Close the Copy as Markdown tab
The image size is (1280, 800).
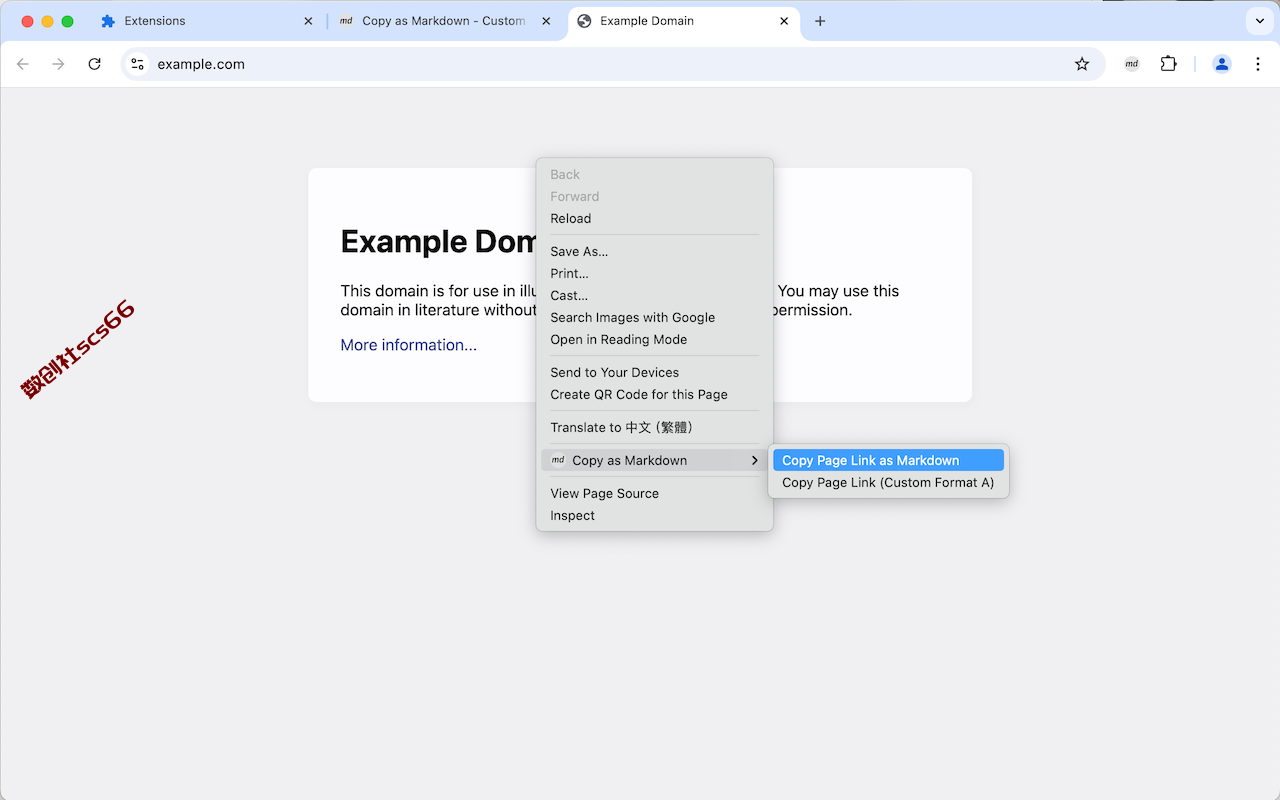point(546,21)
